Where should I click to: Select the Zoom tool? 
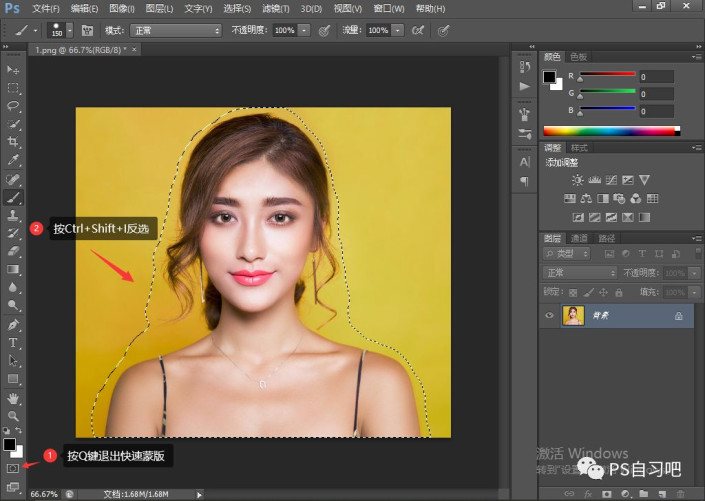14,415
